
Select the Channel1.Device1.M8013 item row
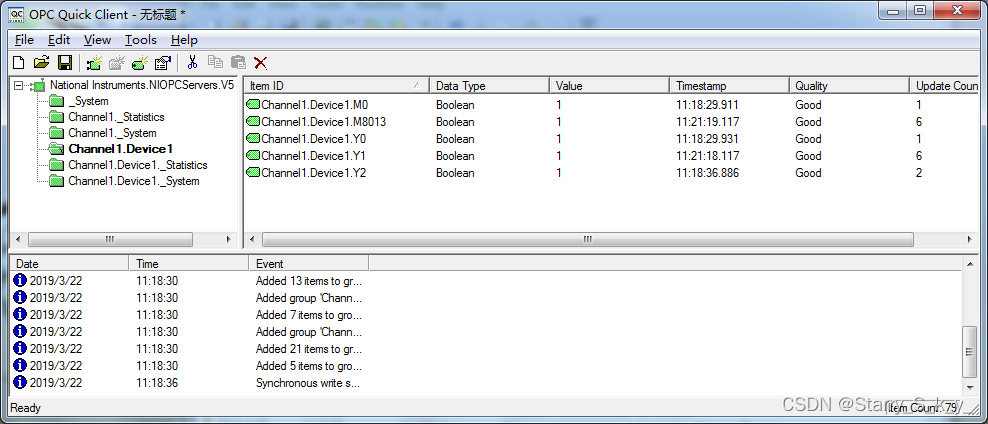(611, 122)
